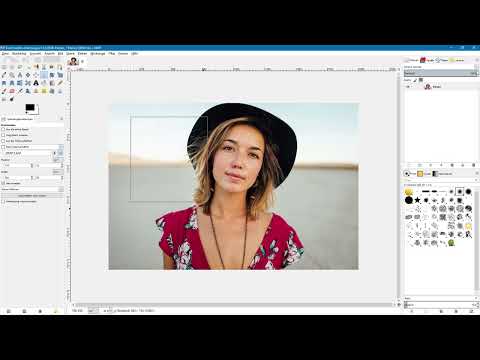Enable 'Vergrößern zulassen' checkbox
Viewport: 480px width, 360px height.
coord(3,135)
